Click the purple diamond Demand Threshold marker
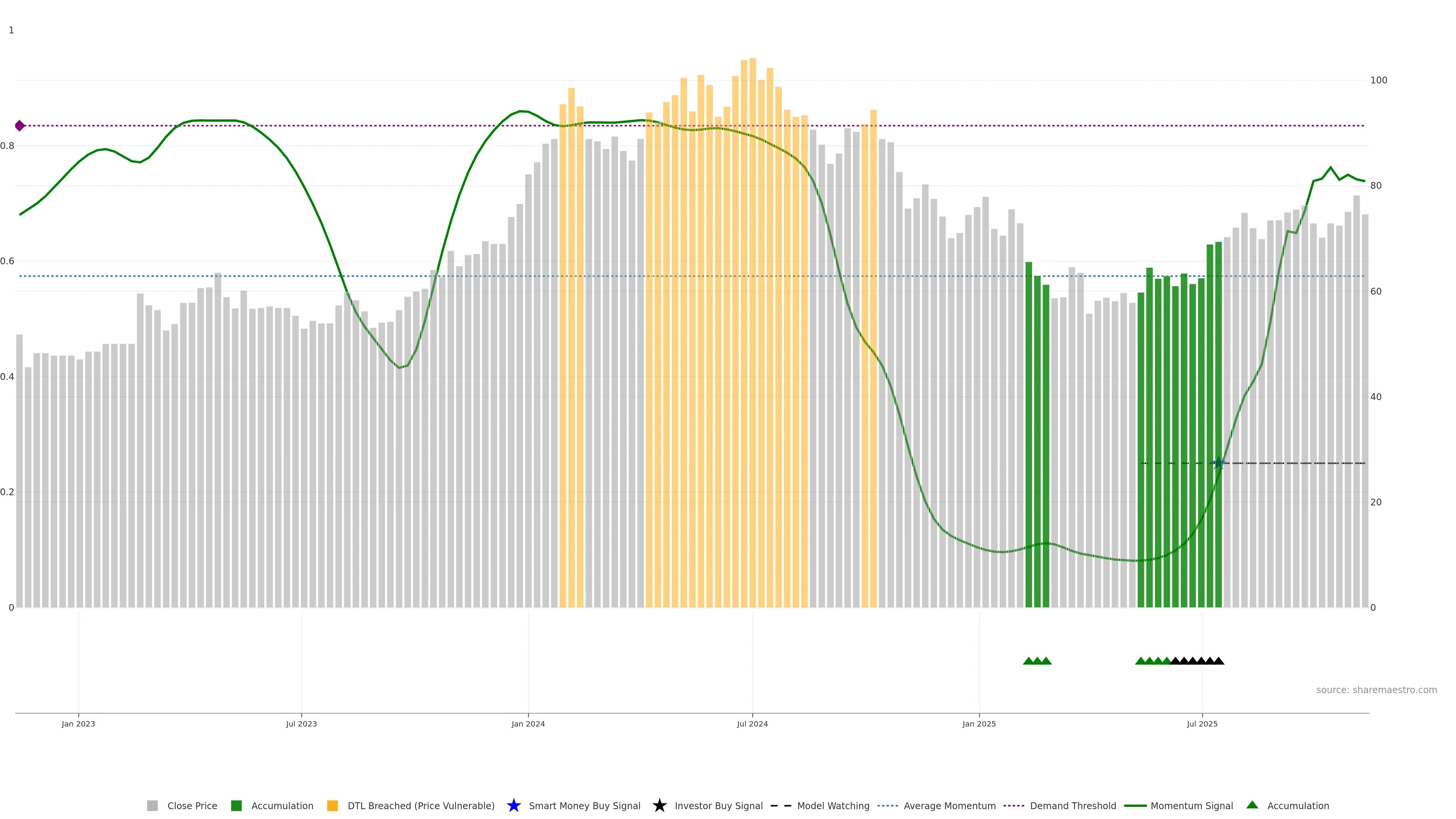 pos(20,126)
